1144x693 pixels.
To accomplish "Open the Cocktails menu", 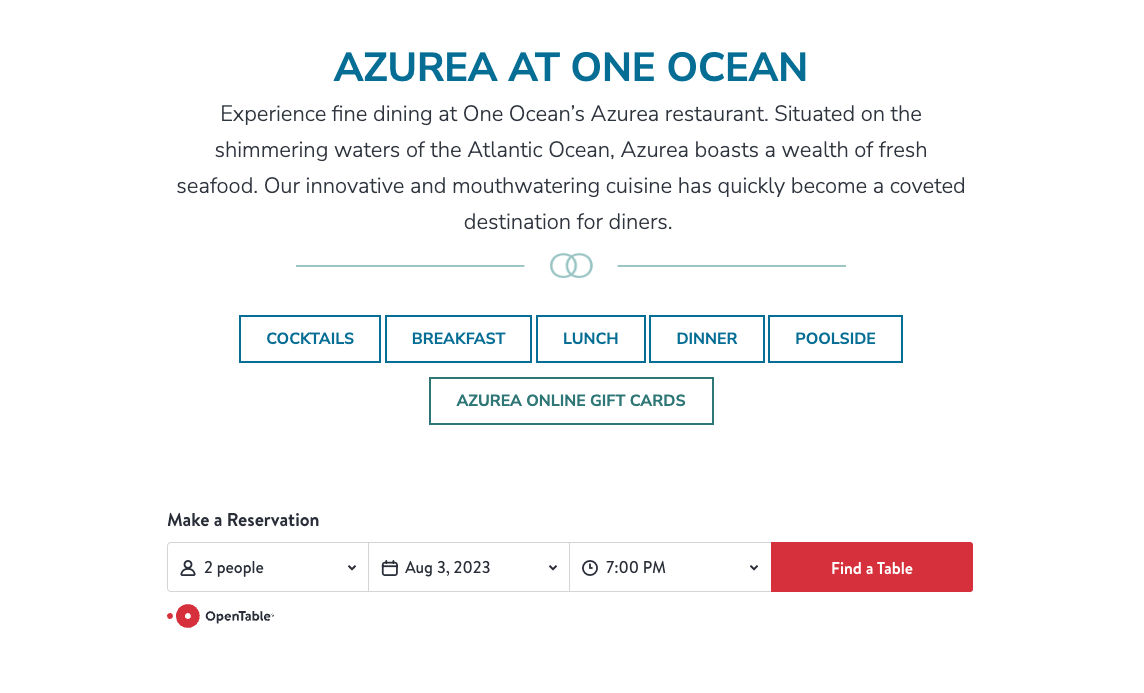I will pyautogui.click(x=310, y=339).
